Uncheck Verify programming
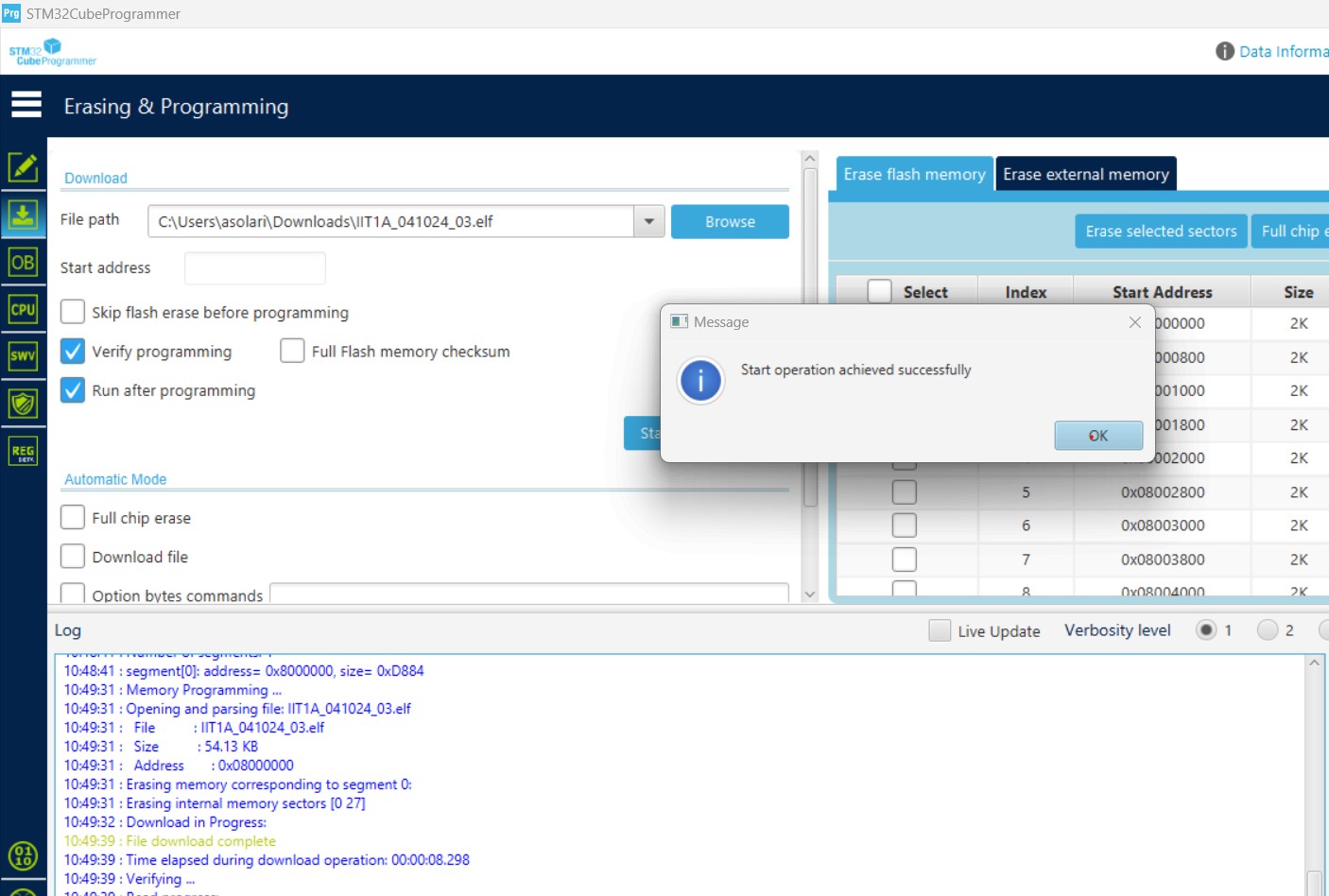Screen dimensions: 1329x896 (73, 352)
